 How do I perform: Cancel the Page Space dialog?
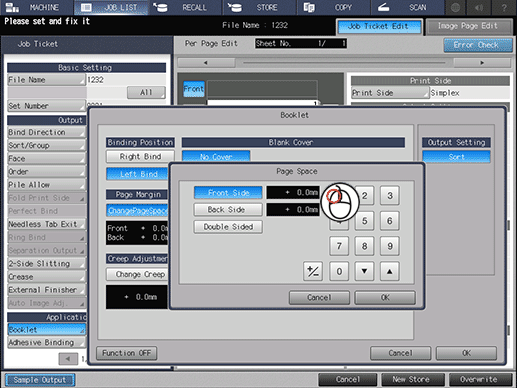point(319,297)
